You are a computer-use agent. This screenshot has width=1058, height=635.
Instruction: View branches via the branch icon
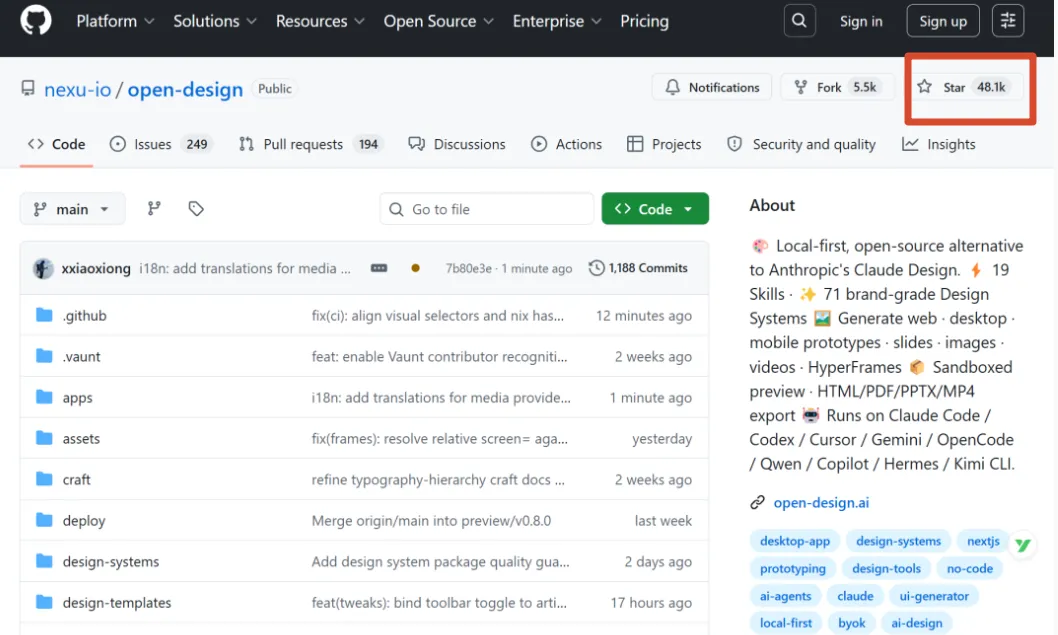click(155, 209)
